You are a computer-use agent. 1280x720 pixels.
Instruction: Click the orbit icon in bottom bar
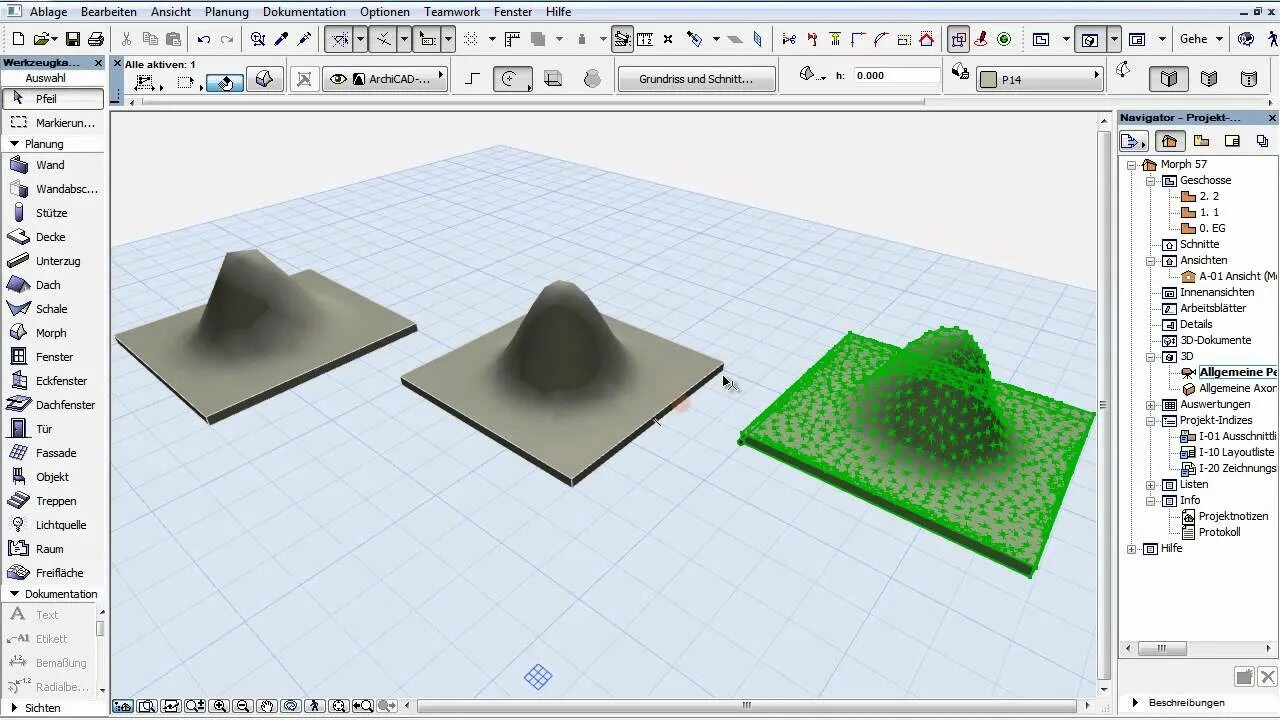pos(291,706)
